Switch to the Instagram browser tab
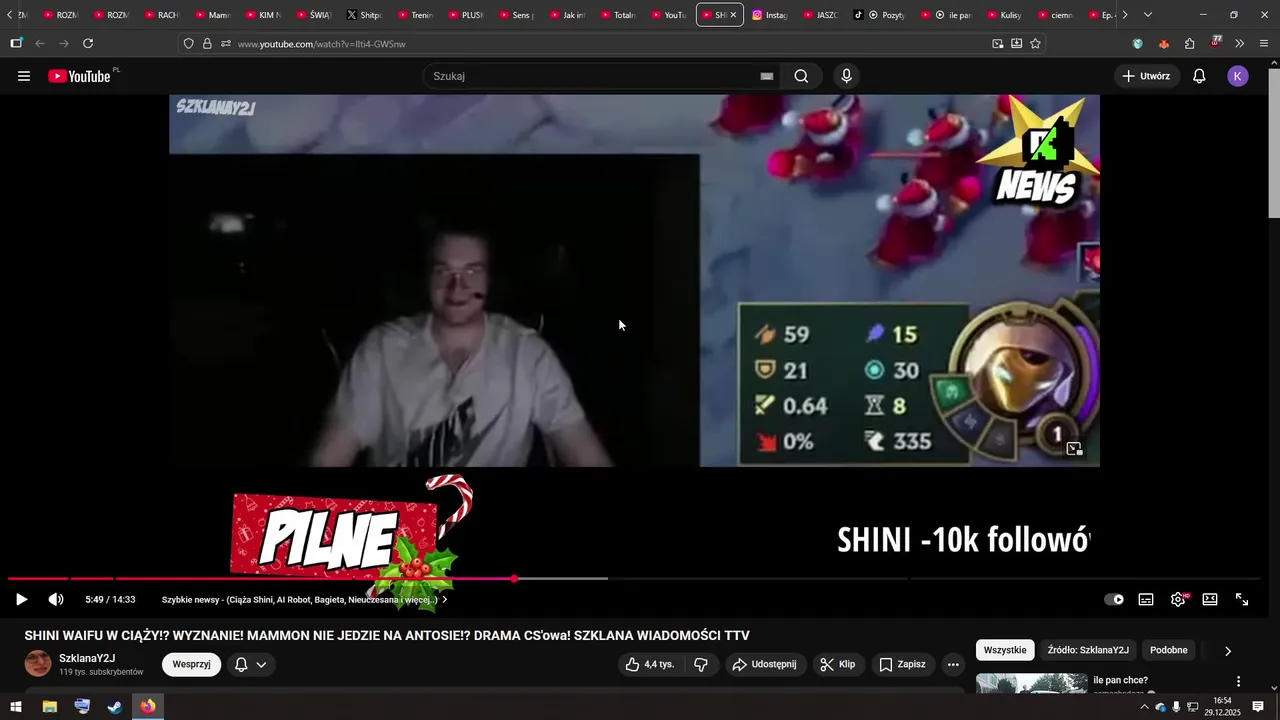This screenshot has width=1280, height=720. click(x=769, y=15)
